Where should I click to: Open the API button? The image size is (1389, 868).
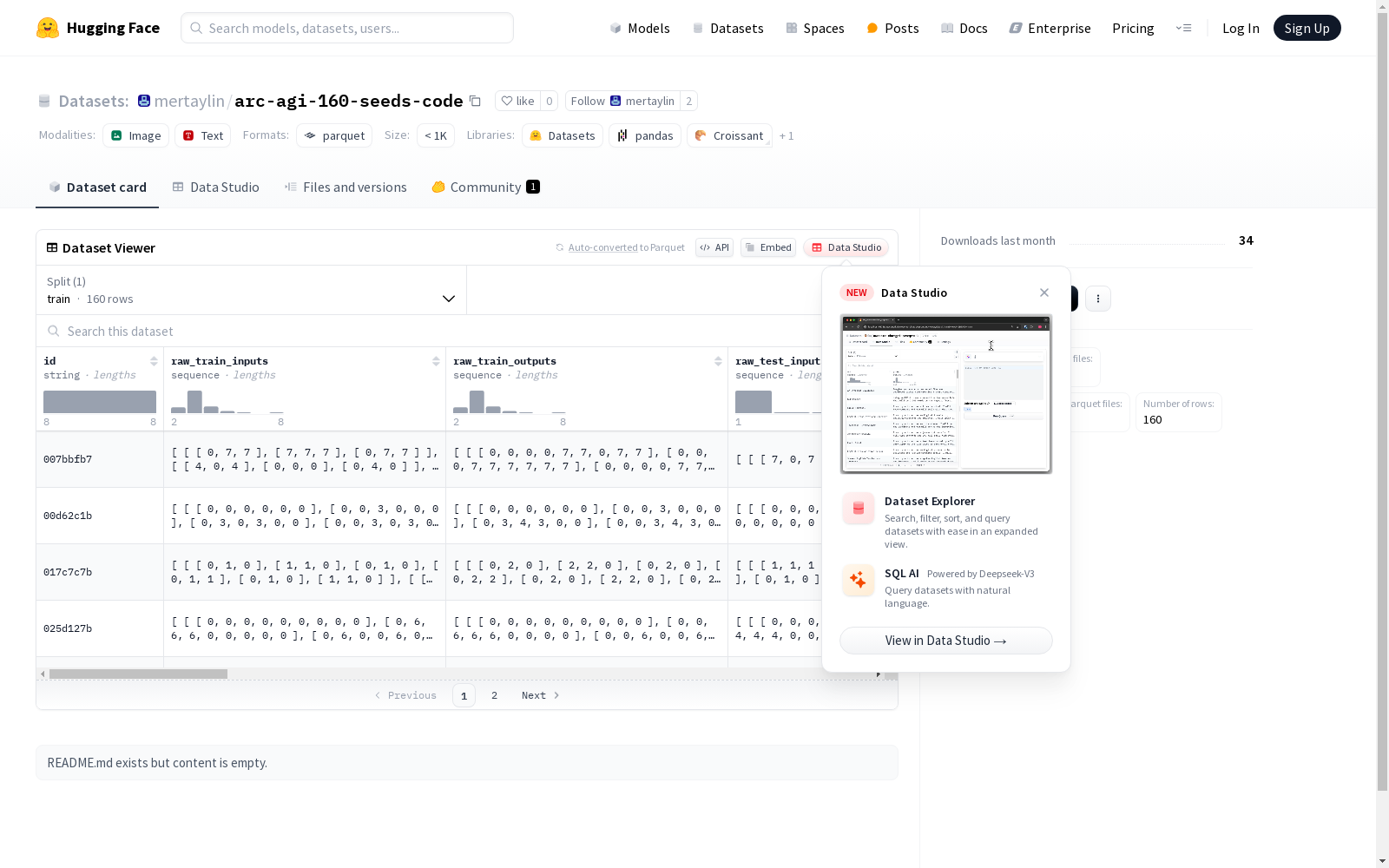(714, 247)
